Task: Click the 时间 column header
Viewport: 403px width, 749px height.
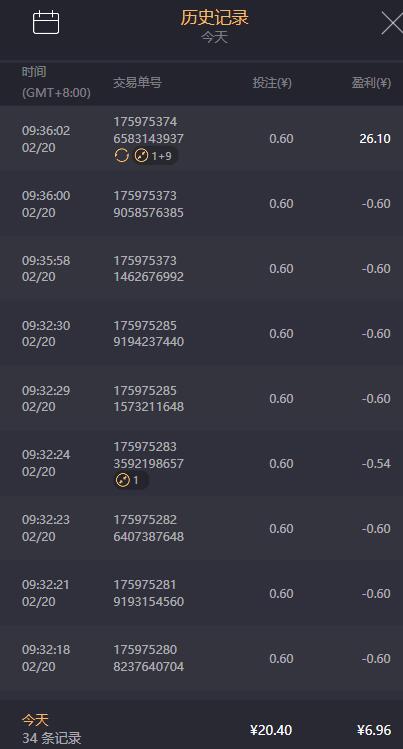Action: coord(34,72)
